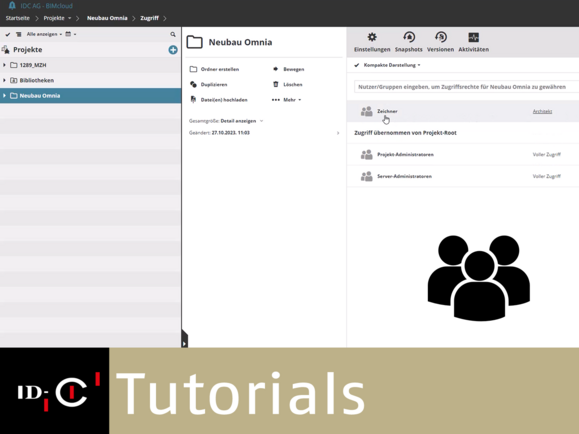579x434 pixels.
Task: Select Neubau Omnia in the breadcrumb
Action: pos(107,18)
